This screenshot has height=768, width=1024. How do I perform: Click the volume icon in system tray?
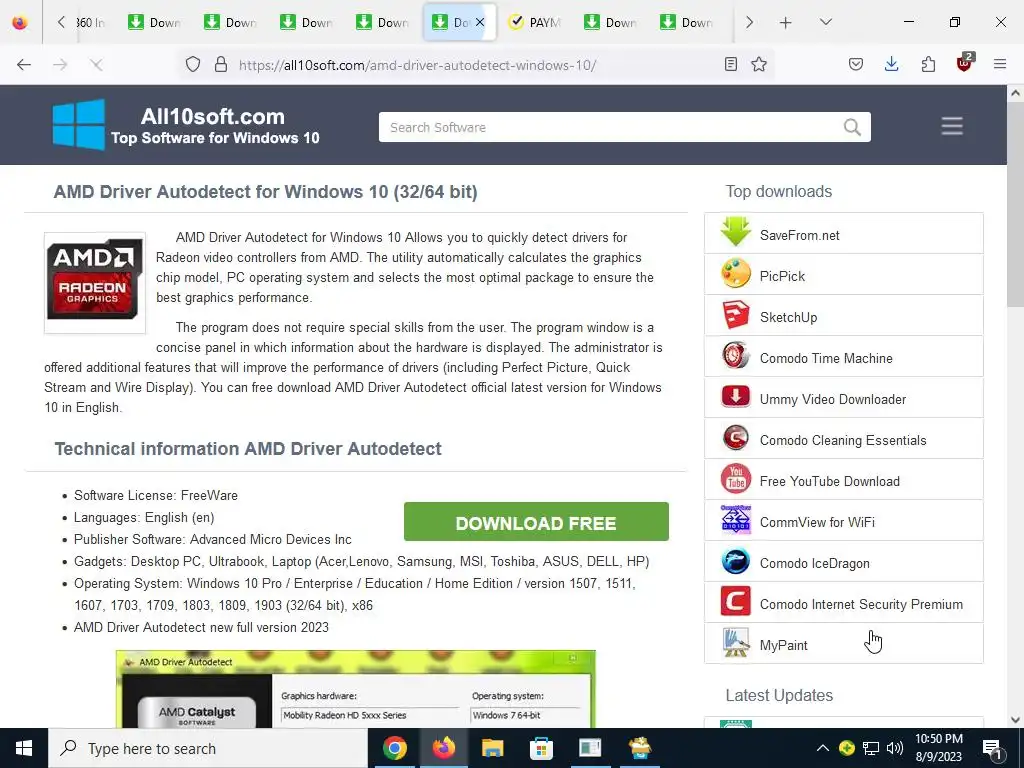click(x=895, y=748)
